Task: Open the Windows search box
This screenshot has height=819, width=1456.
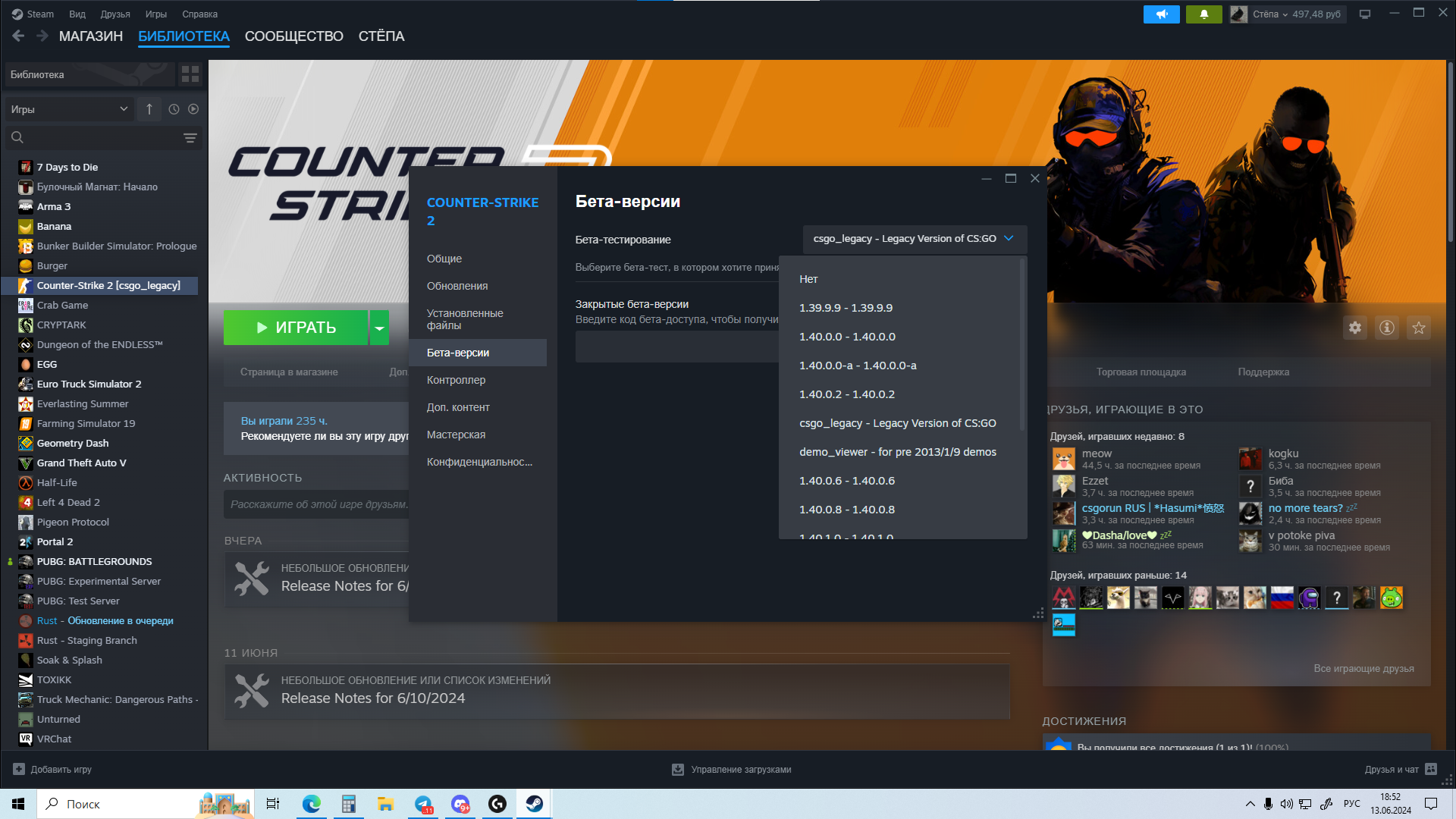Action: (x=144, y=804)
